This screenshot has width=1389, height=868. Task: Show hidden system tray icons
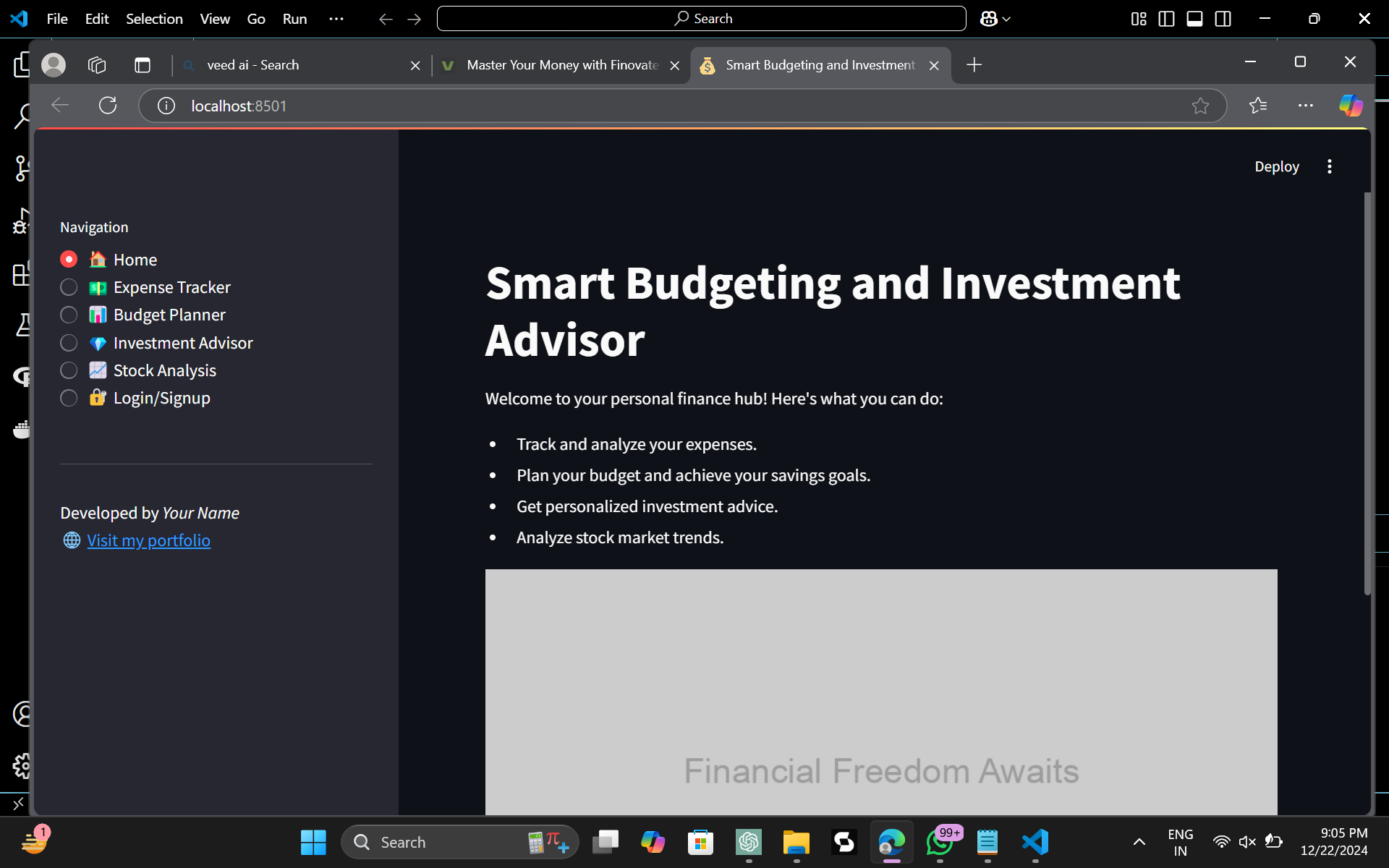pyautogui.click(x=1139, y=842)
